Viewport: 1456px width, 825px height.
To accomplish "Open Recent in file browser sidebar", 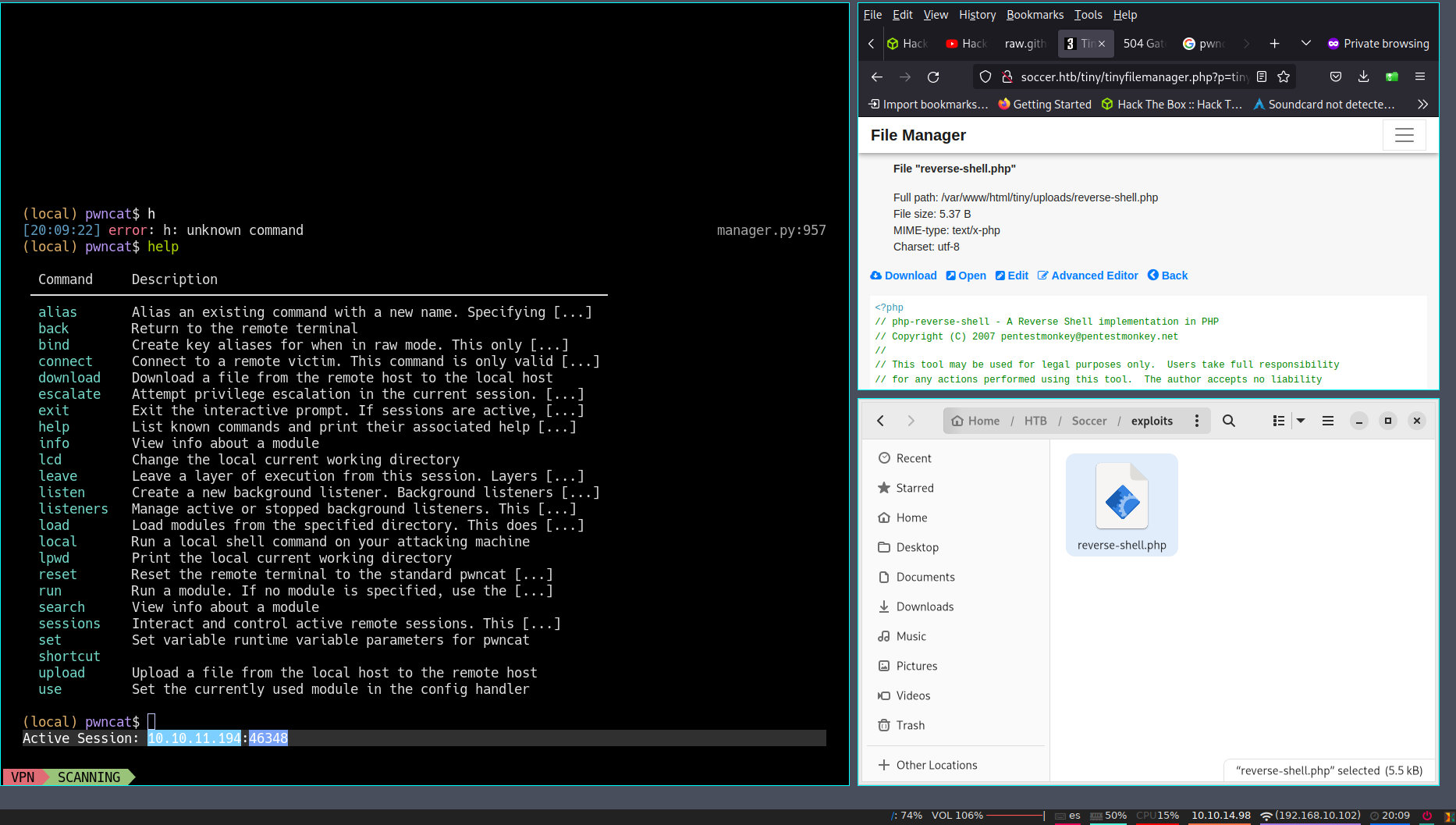I will (x=957, y=458).
